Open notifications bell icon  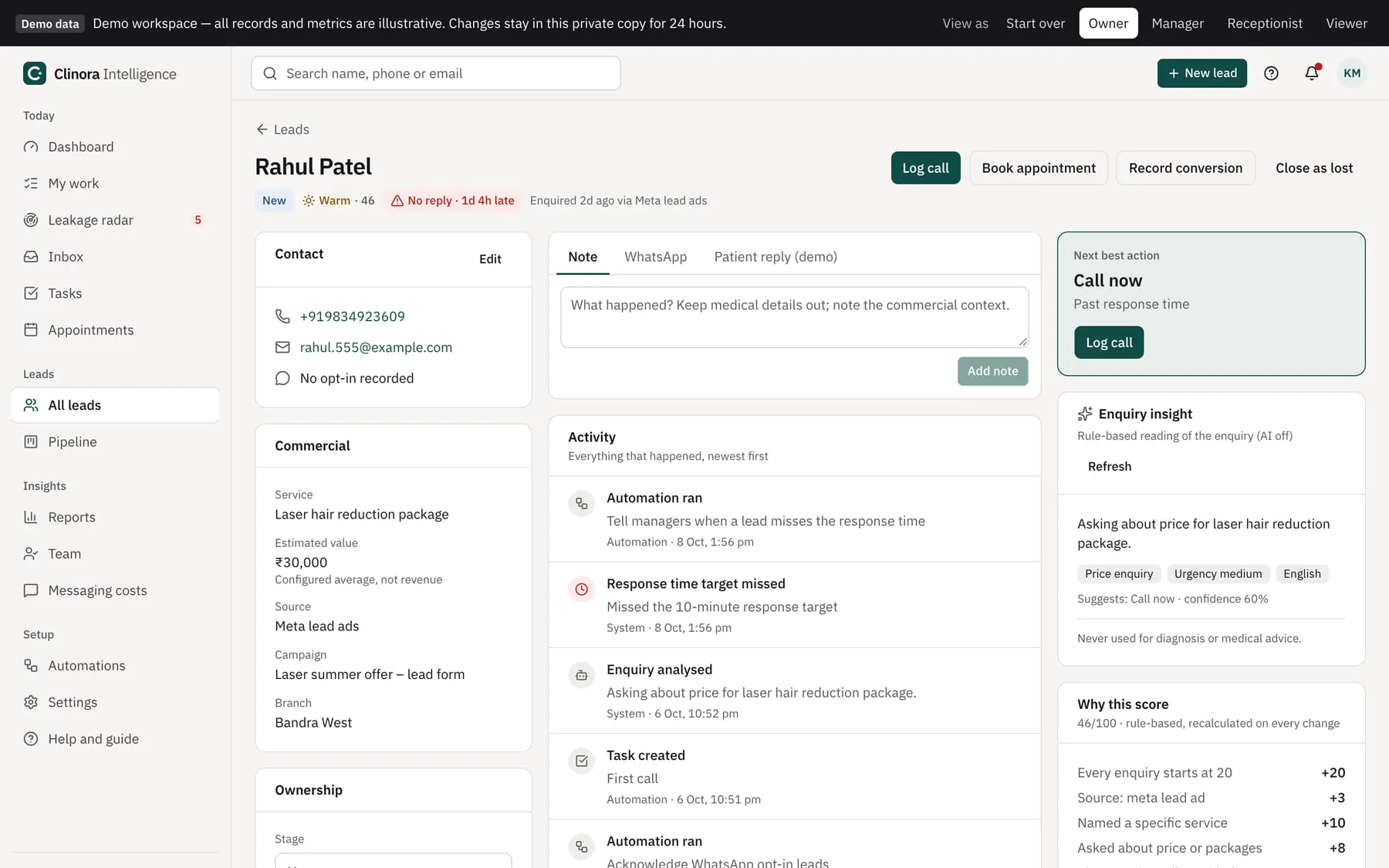[1312, 73]
